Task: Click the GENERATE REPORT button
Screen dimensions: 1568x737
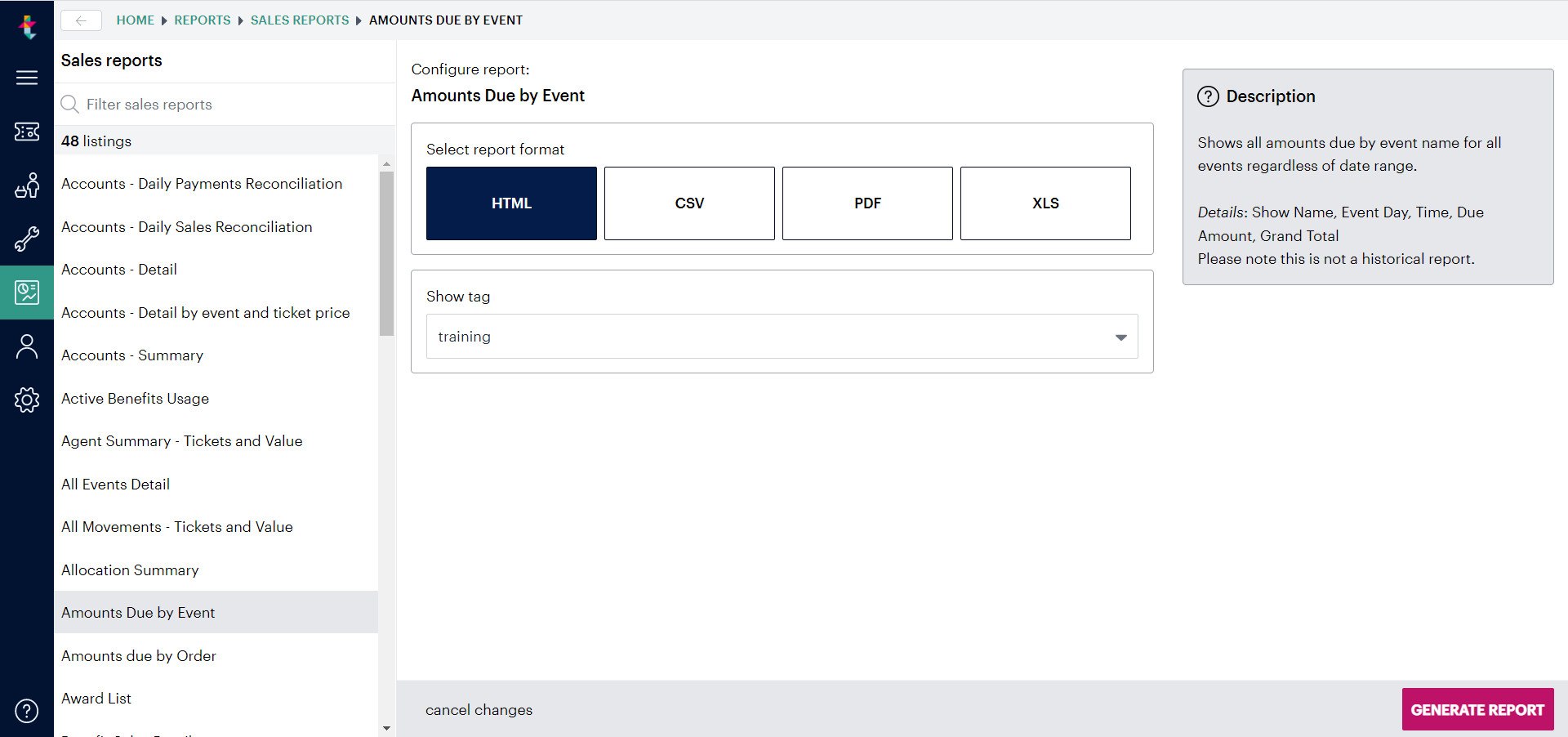Action: (x=1477, y=709)
